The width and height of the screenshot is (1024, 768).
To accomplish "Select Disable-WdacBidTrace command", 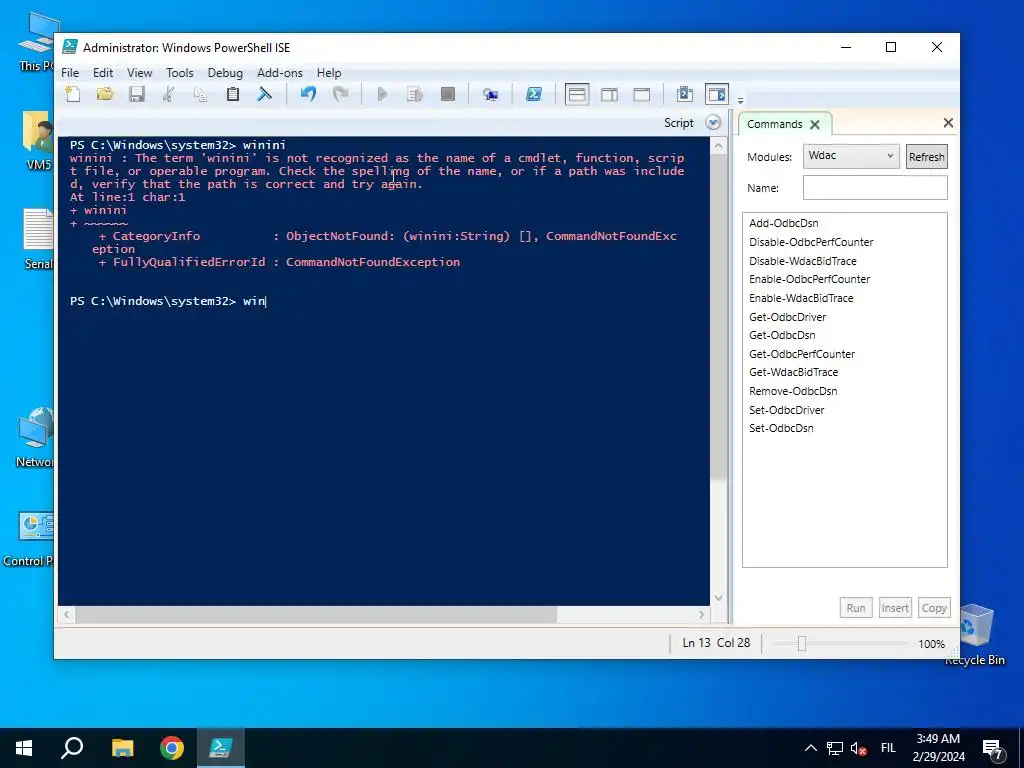I will pyautogui.click(x=803, y=261).
